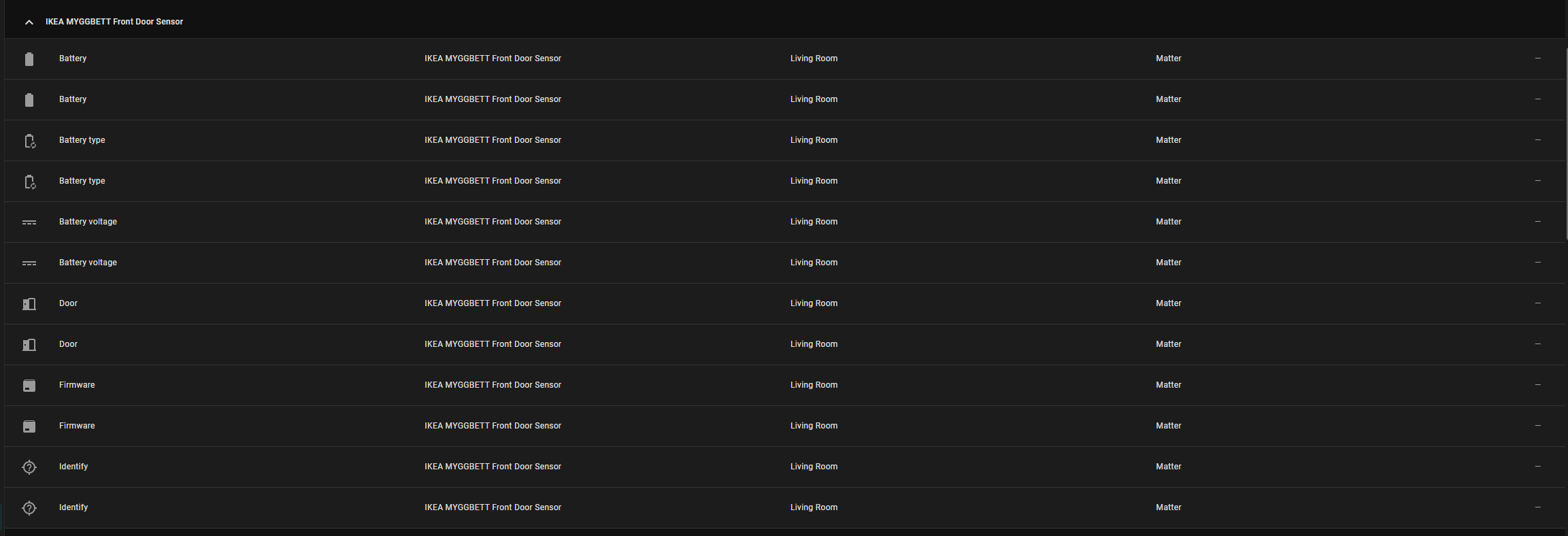Image resolution: width=1568 pixels, height=536 pixels.
Task: Click the first Battery type row icon
Action: [29, 141]
